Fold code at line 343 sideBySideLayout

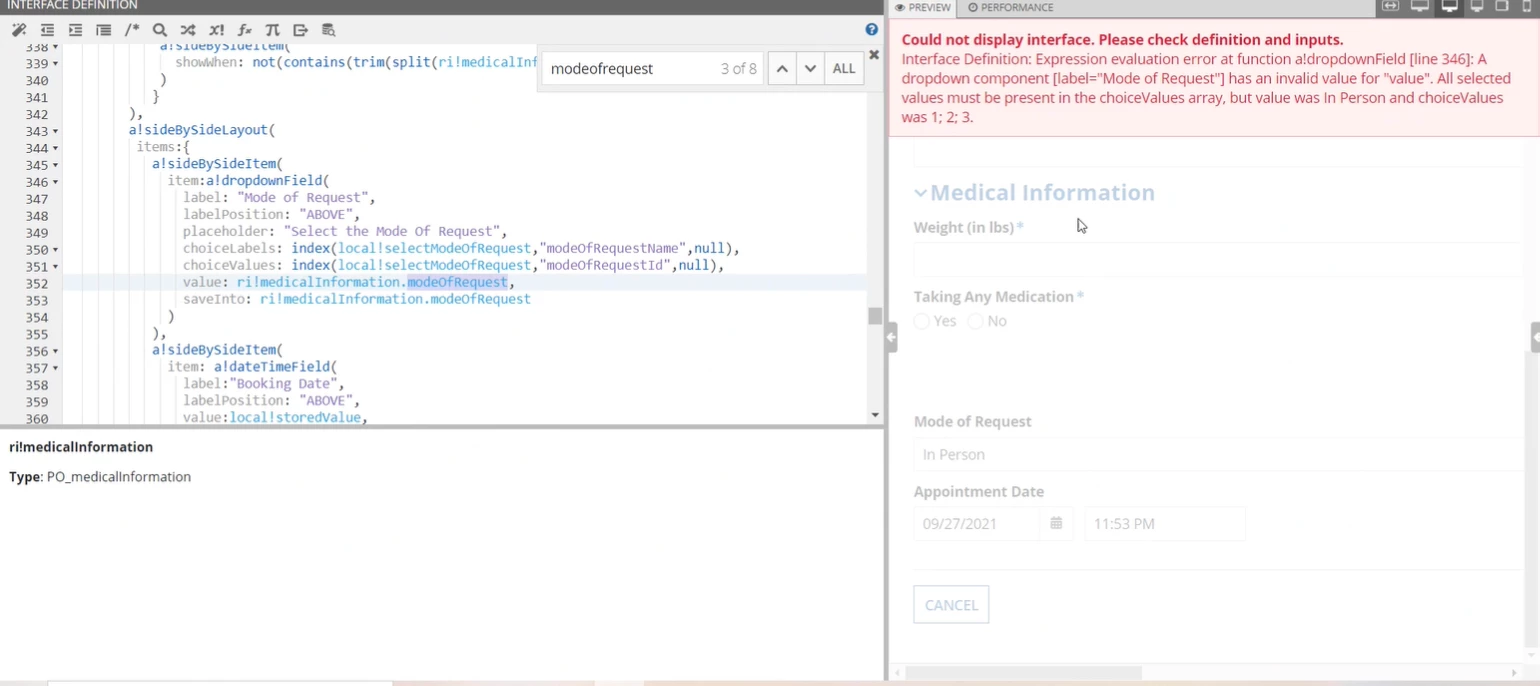(55, 131)
